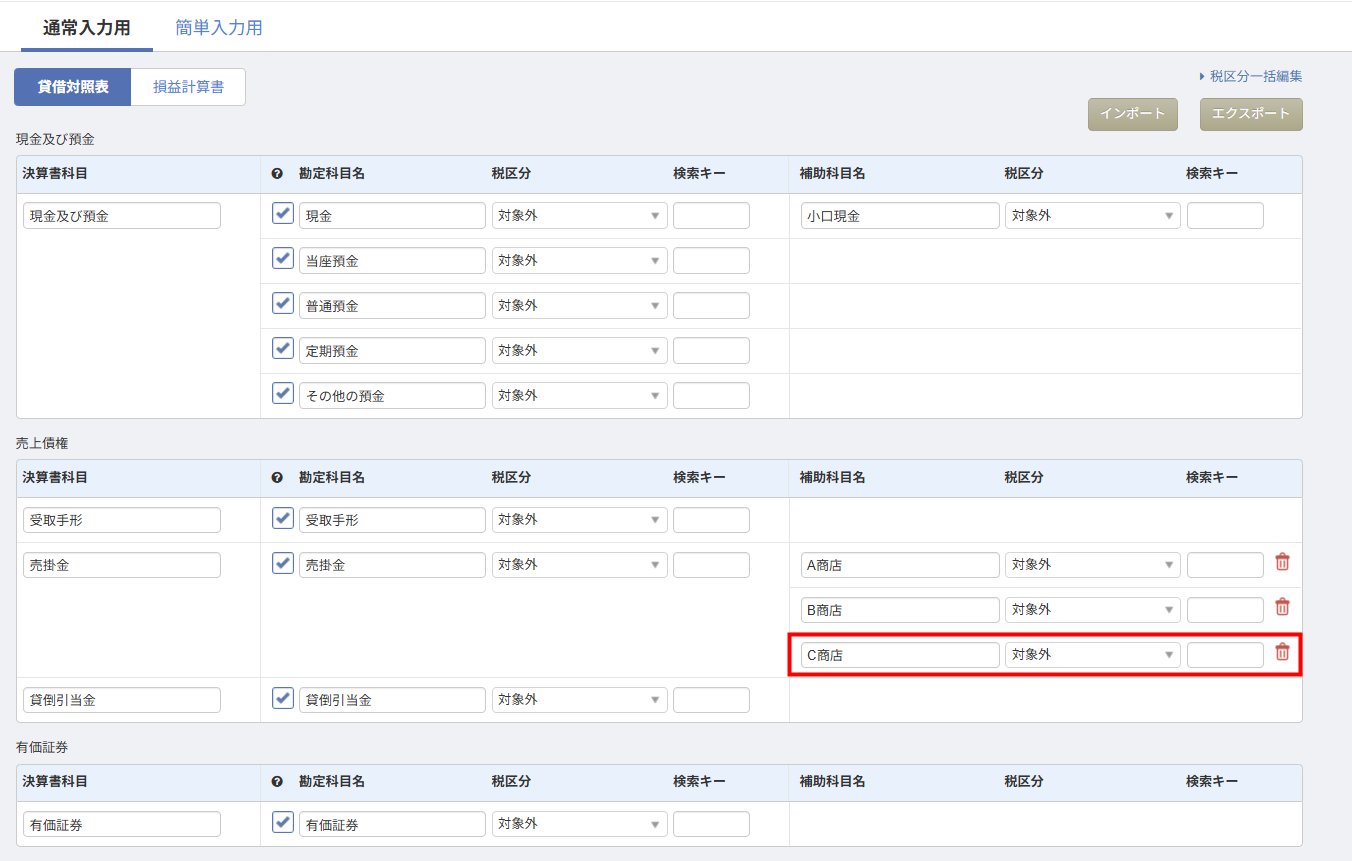Open tax category dropdown for C商店

coord(1092,655)
